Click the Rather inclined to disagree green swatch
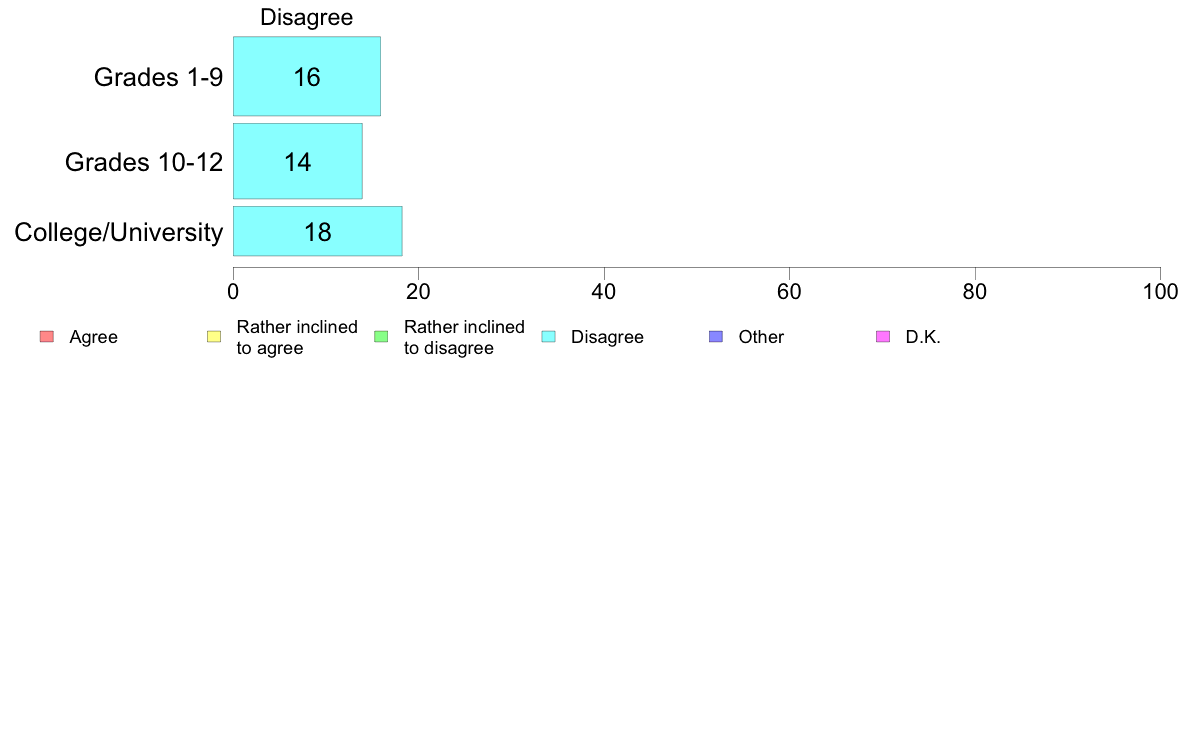The width and height of the screenshot is (1188, 736). 381,337
